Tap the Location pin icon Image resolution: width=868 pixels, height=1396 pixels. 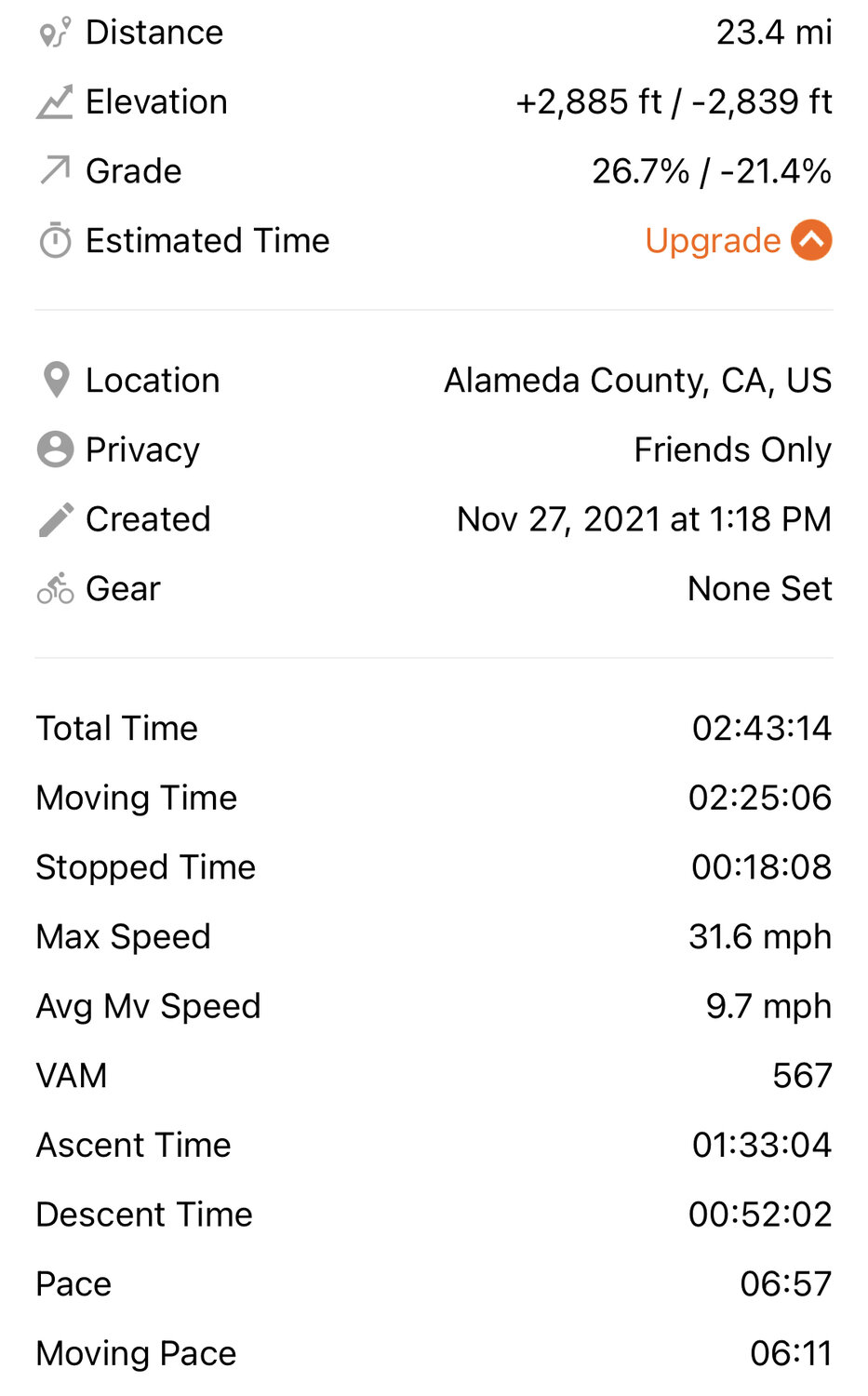(x=56, y=380)
